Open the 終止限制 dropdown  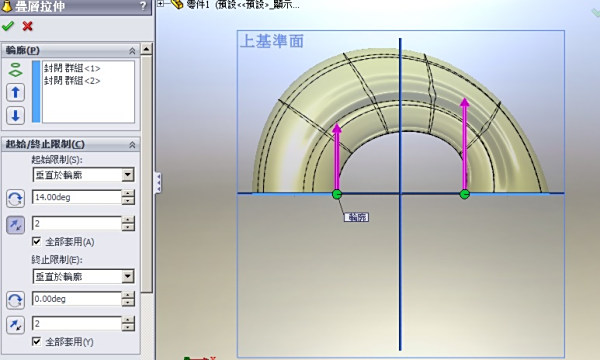coord(128,276)
